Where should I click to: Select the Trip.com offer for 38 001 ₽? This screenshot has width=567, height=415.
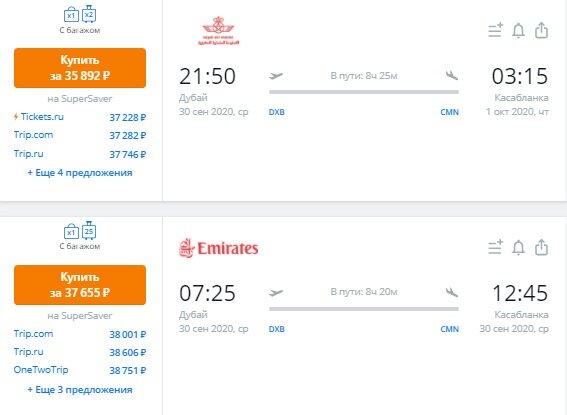[80, 334]
